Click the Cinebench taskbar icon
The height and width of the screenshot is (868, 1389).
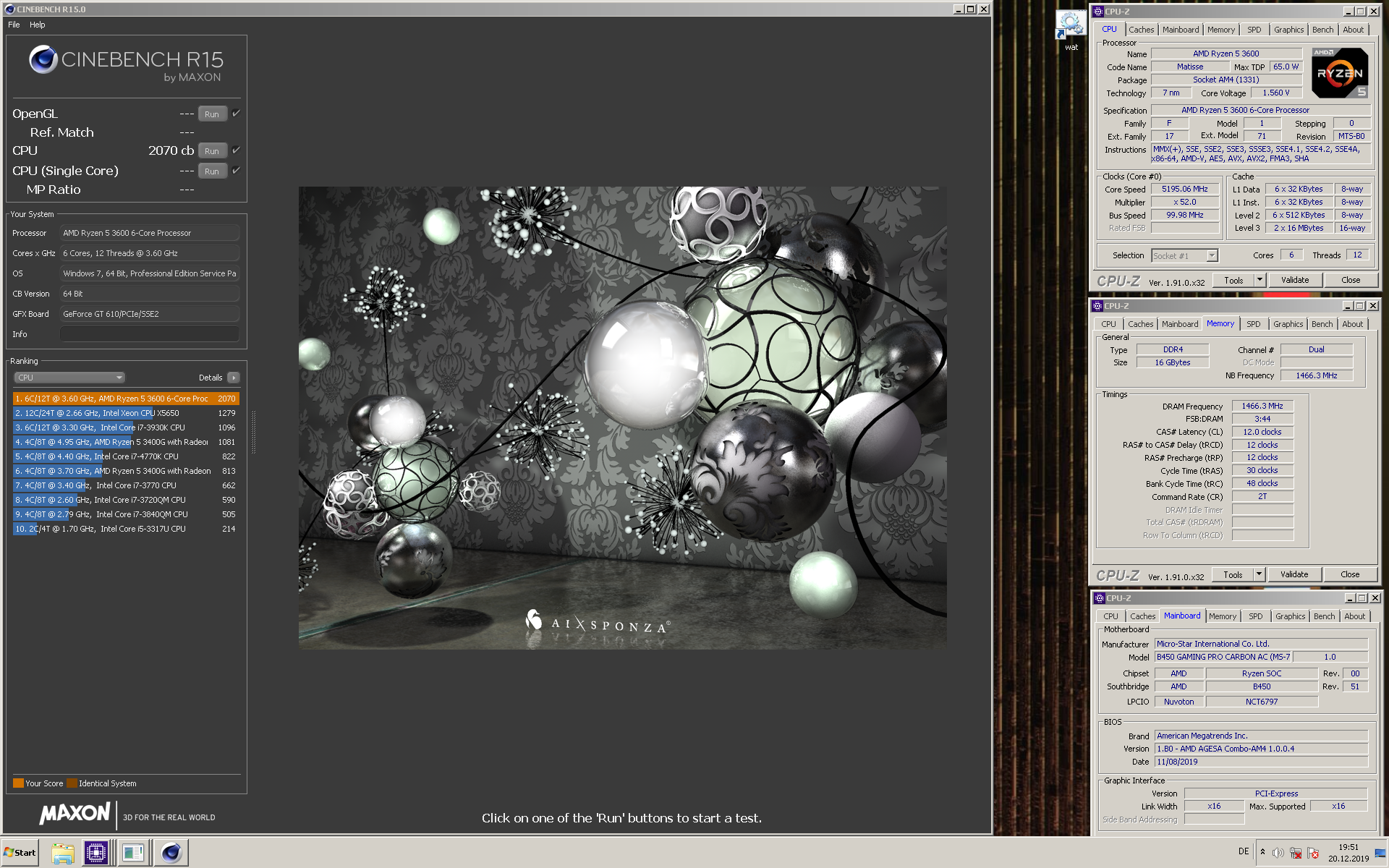(x=171, y=853)
